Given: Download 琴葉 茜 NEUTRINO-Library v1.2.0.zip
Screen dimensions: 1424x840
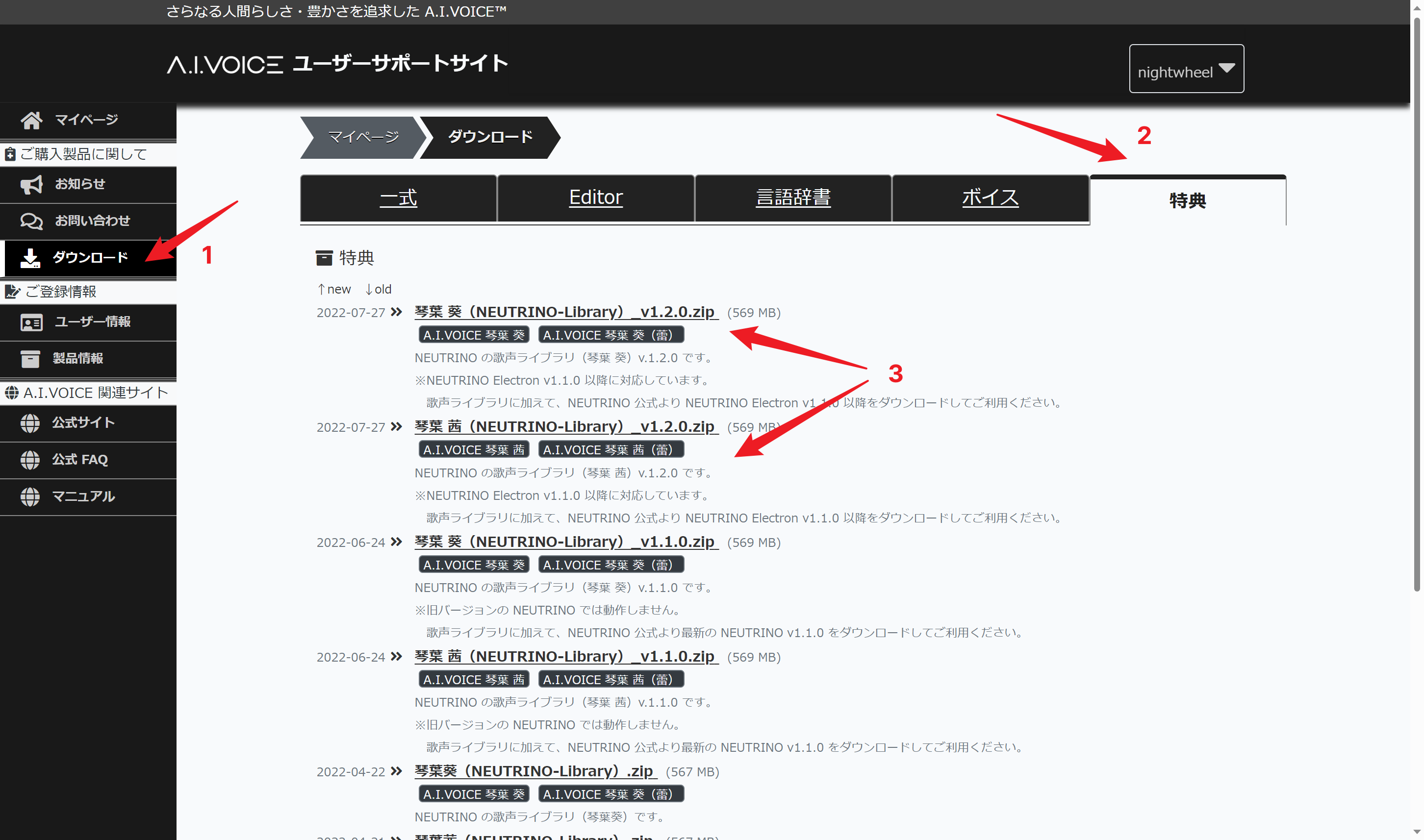Looking at the screenshot, I should 566,427.
